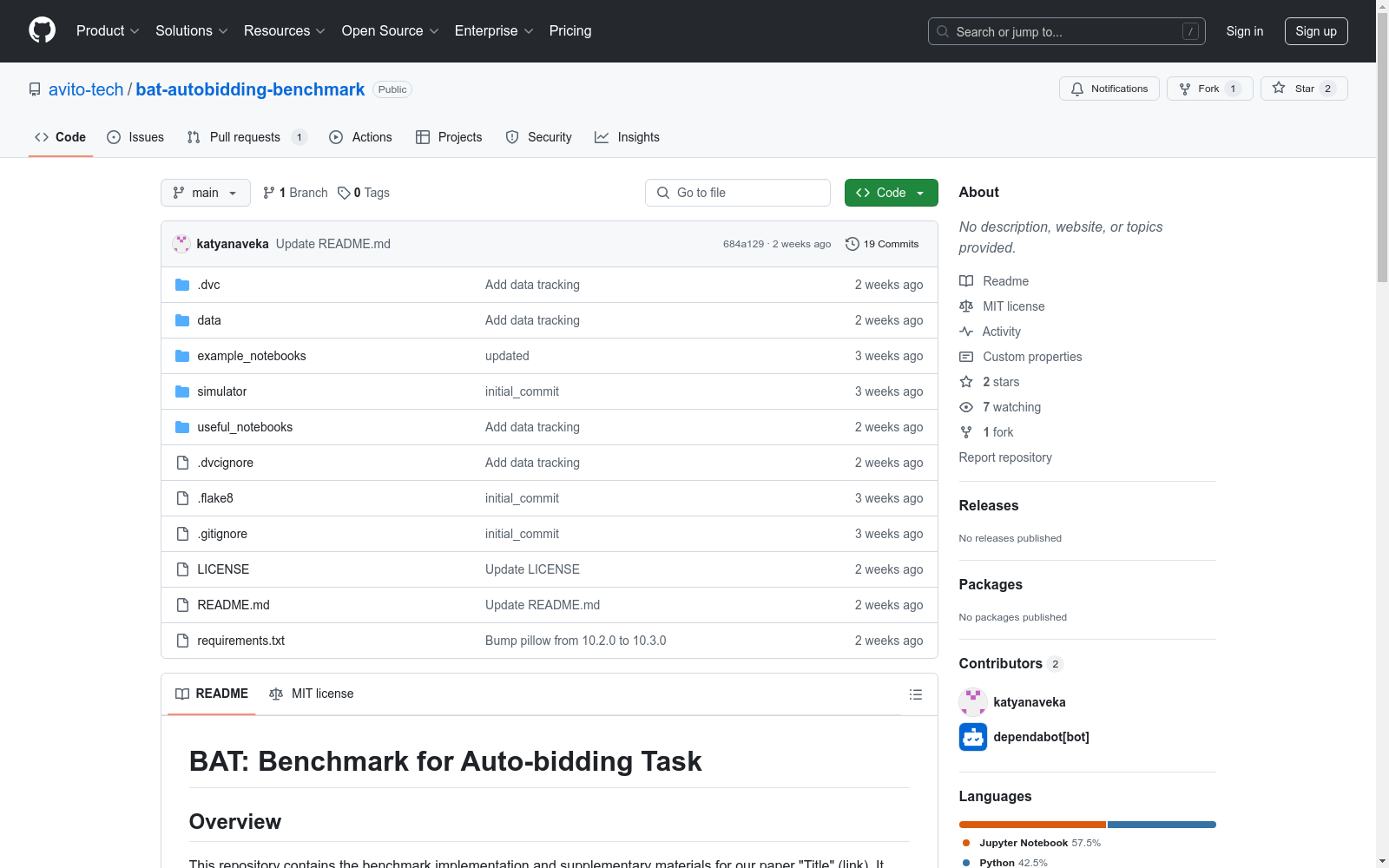The height and width of the screenshot is (868, 1389).
Task: Select the README tab in file viewer
Action: [x=212, y=694]
